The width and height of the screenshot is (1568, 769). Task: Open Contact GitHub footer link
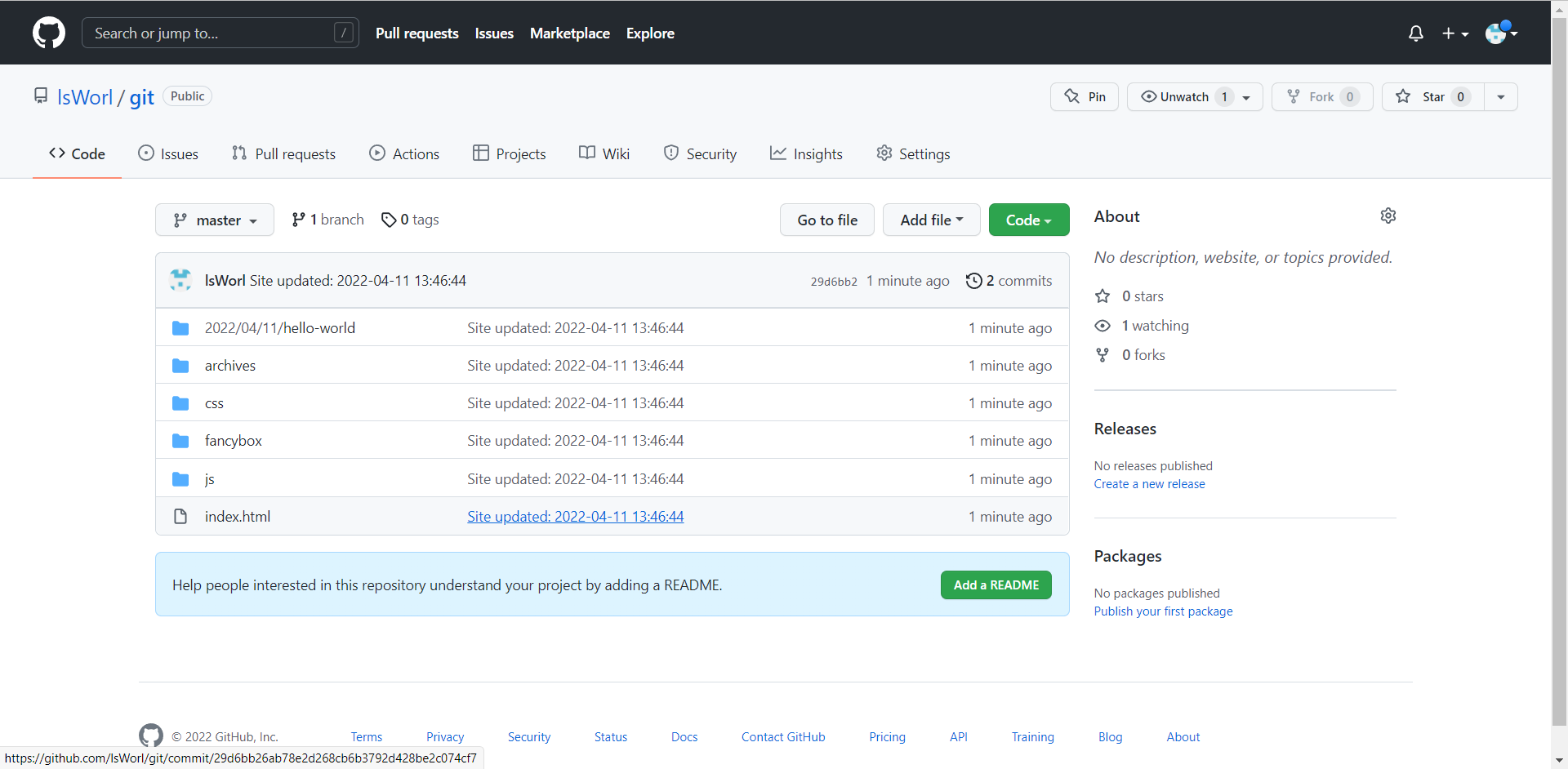click(783, 737)
